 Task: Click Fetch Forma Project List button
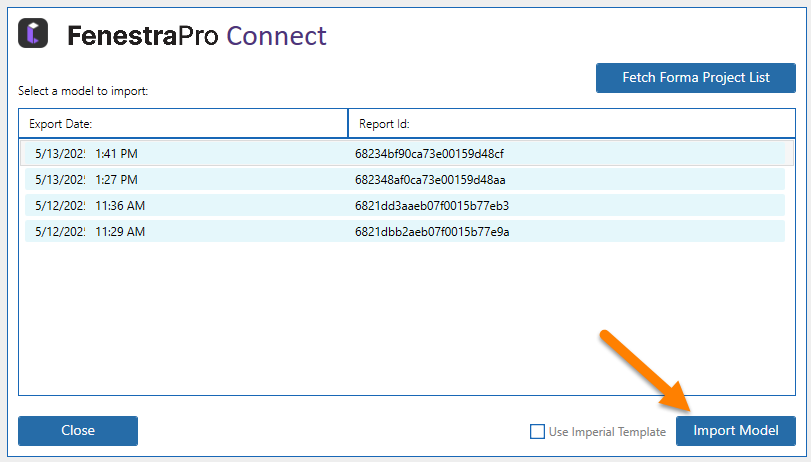tap(696, 78)
